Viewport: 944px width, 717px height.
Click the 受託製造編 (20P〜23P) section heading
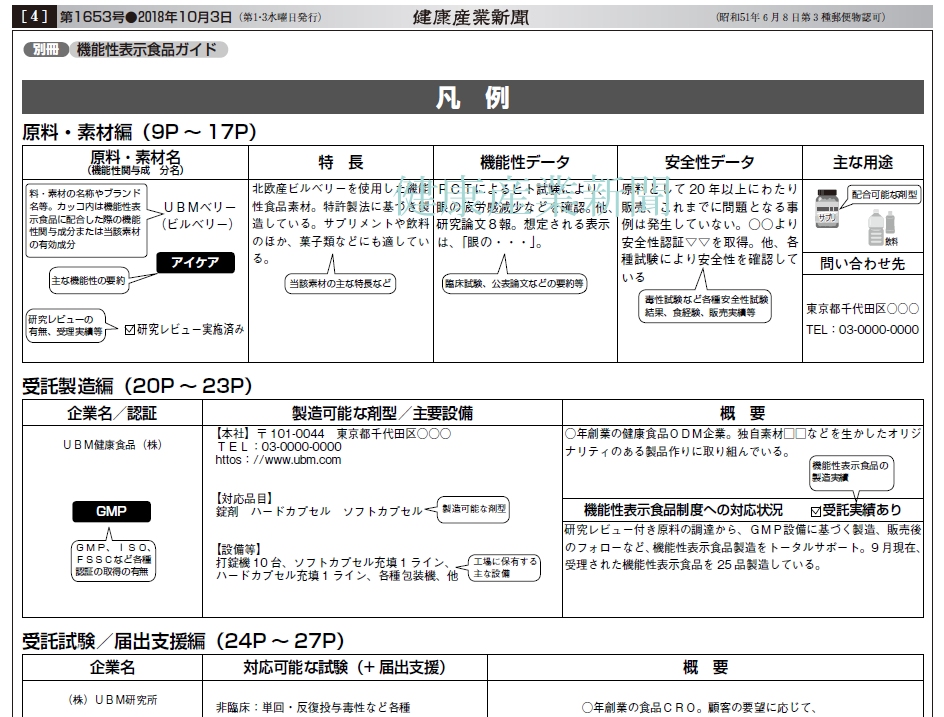pyautogui.click(x=137, y=386)
